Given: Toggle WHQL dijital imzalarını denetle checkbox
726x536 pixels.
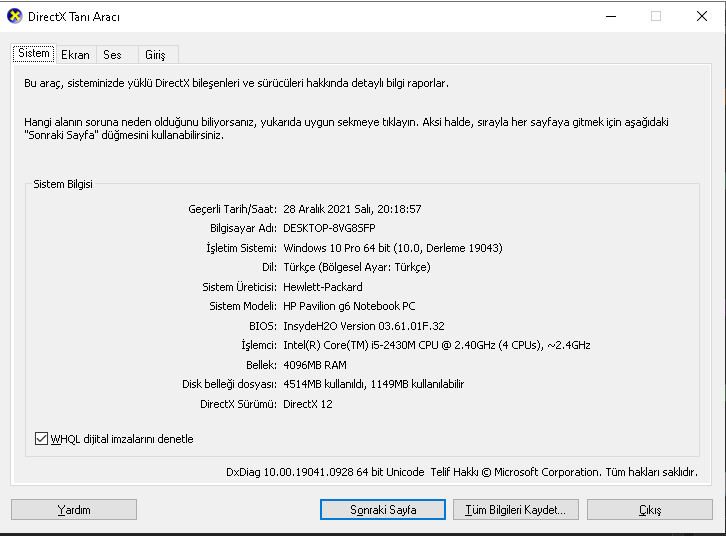Looking at the screenshot, I should [x=41, y=438].
